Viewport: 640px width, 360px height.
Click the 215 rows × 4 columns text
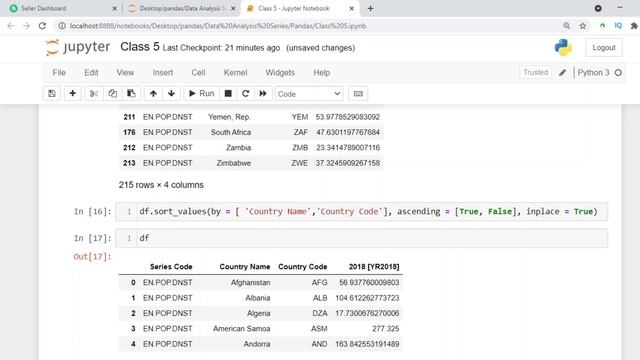coord(161,185)
